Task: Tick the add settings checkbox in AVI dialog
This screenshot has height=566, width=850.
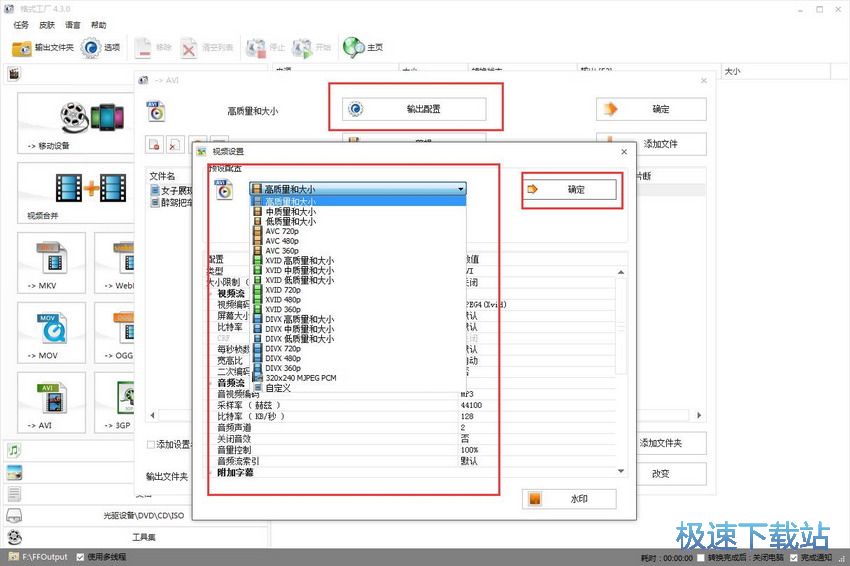Action: (x=151, y=445)
